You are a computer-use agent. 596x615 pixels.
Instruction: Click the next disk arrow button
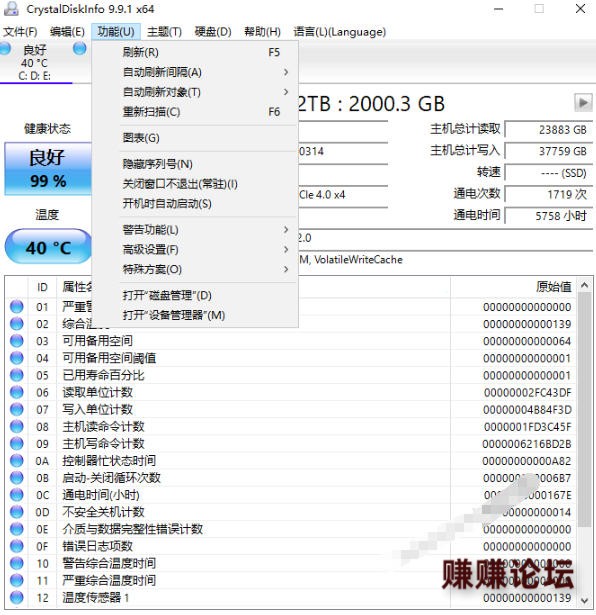coord(583,103)
